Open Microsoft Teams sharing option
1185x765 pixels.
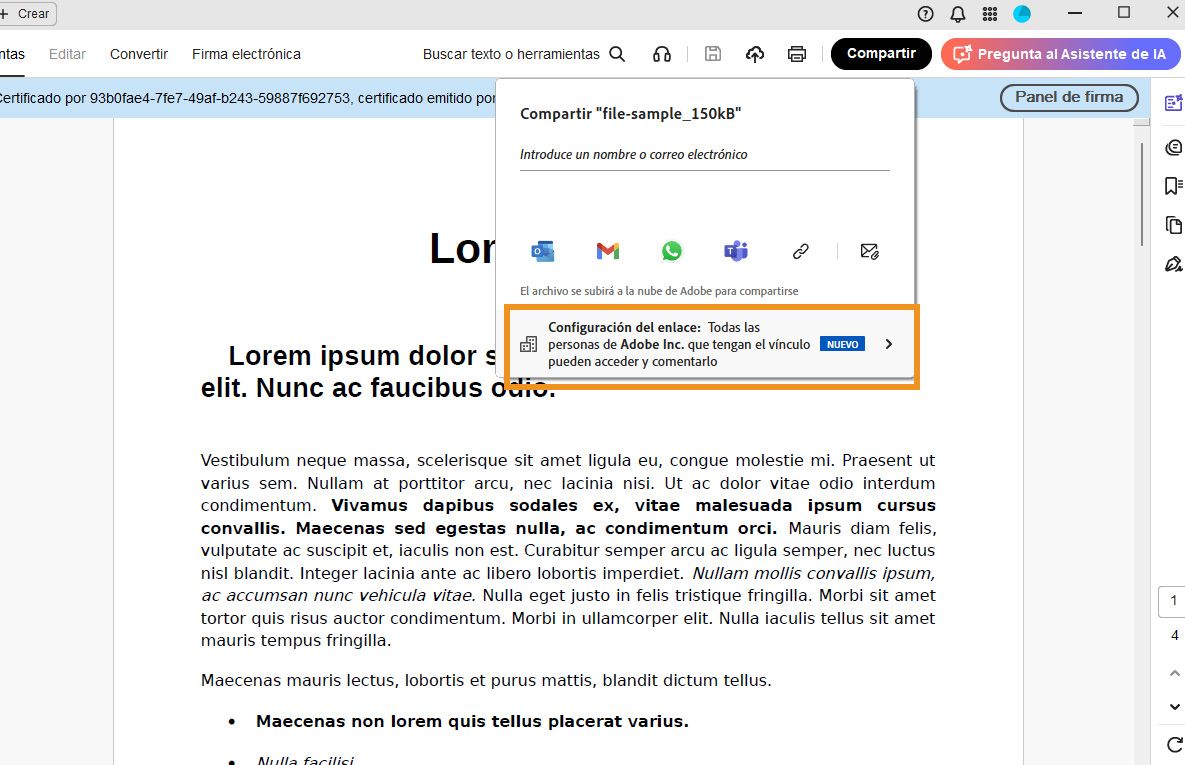735,251
